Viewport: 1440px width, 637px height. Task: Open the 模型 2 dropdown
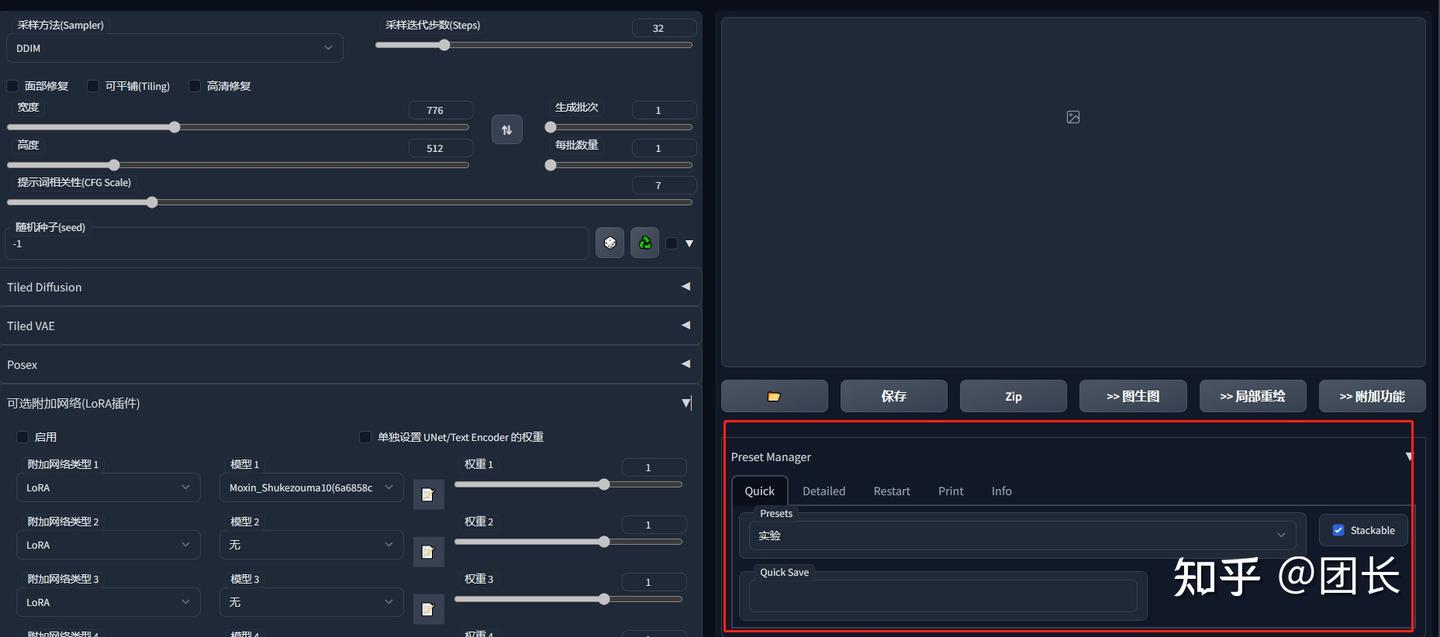pos(311,544)
